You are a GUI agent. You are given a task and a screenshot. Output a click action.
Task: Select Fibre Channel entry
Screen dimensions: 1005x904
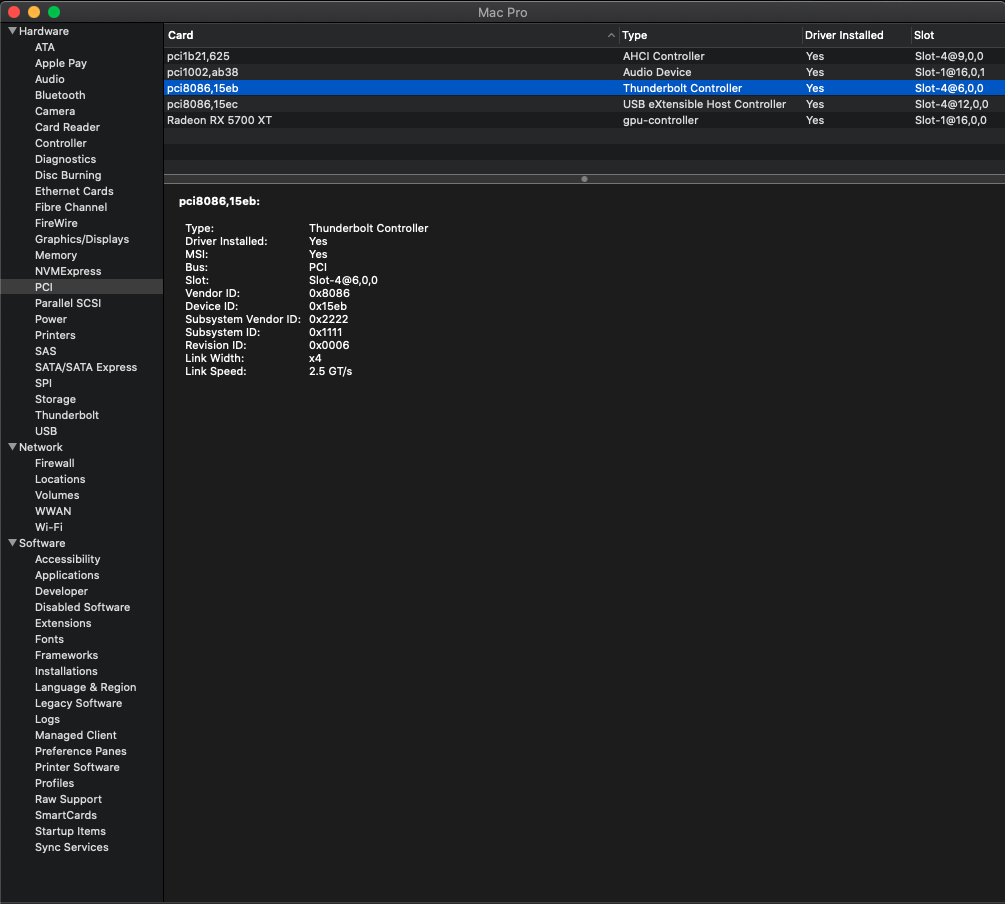pyautogui.click(x=71, y=207)
